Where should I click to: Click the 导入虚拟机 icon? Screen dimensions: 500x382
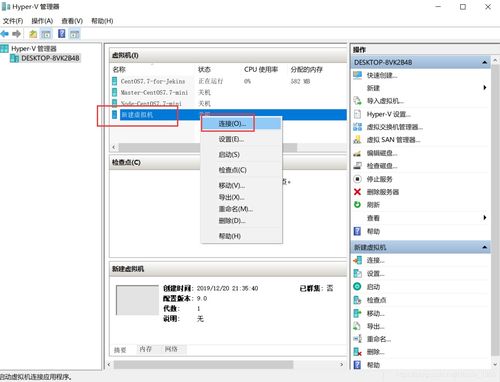coord(357,101)
